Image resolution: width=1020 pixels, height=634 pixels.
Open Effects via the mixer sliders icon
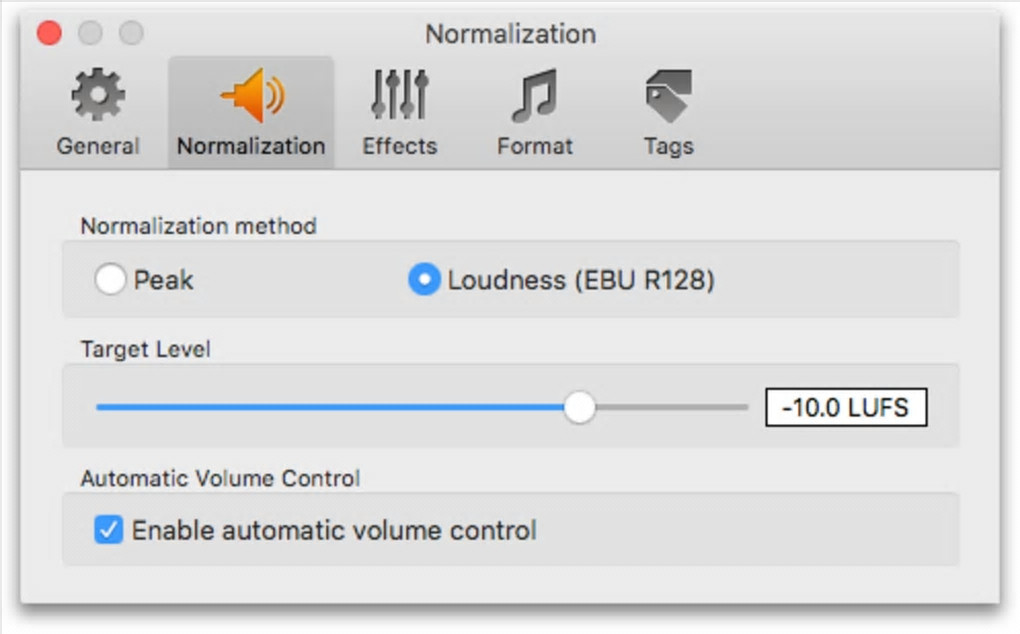coord(399,97)
